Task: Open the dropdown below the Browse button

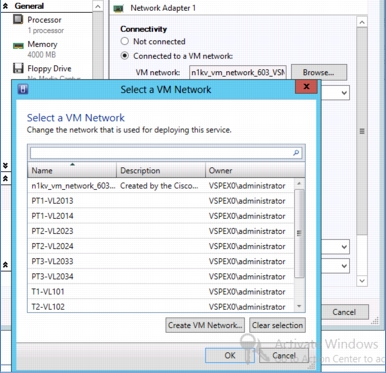Action: pyautogui.click(x=344, y=93)
